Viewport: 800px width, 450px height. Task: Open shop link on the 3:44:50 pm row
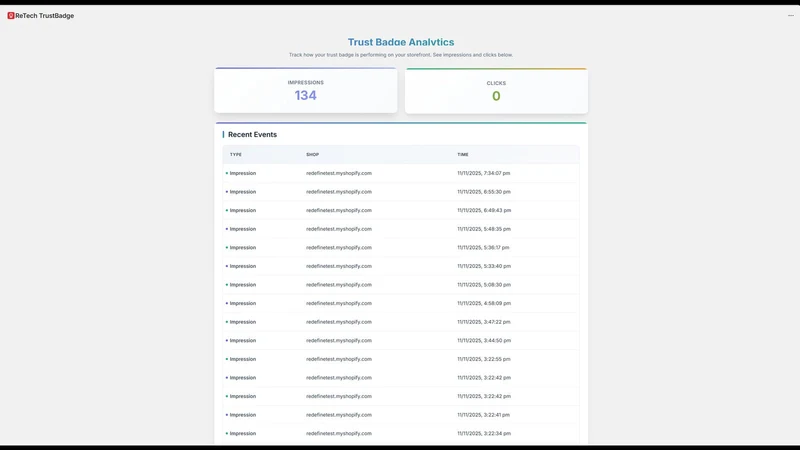[x=339, y=340]
